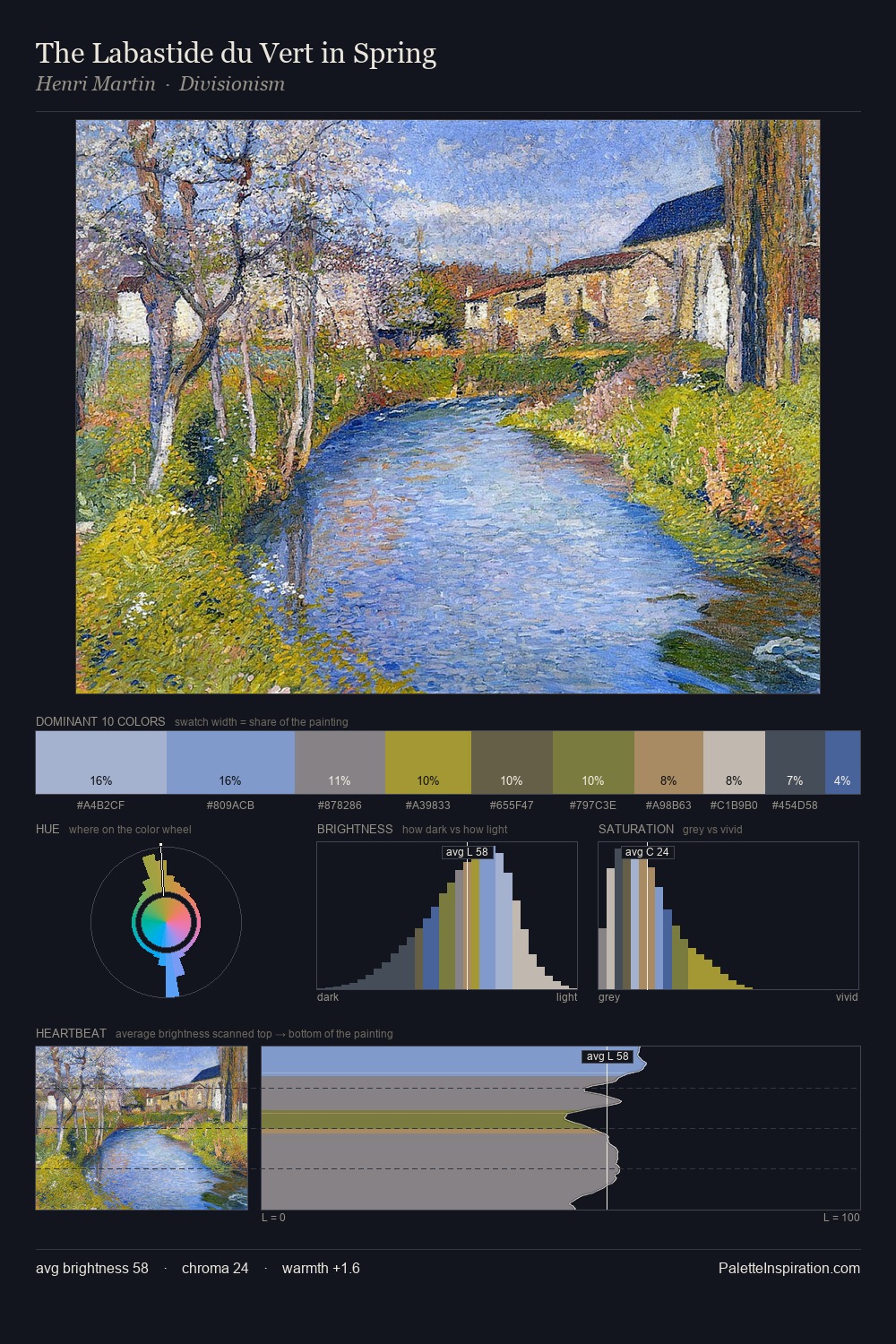Open the PaletteInspiration.com link

pyautogui.click(x=789, y=1268)
